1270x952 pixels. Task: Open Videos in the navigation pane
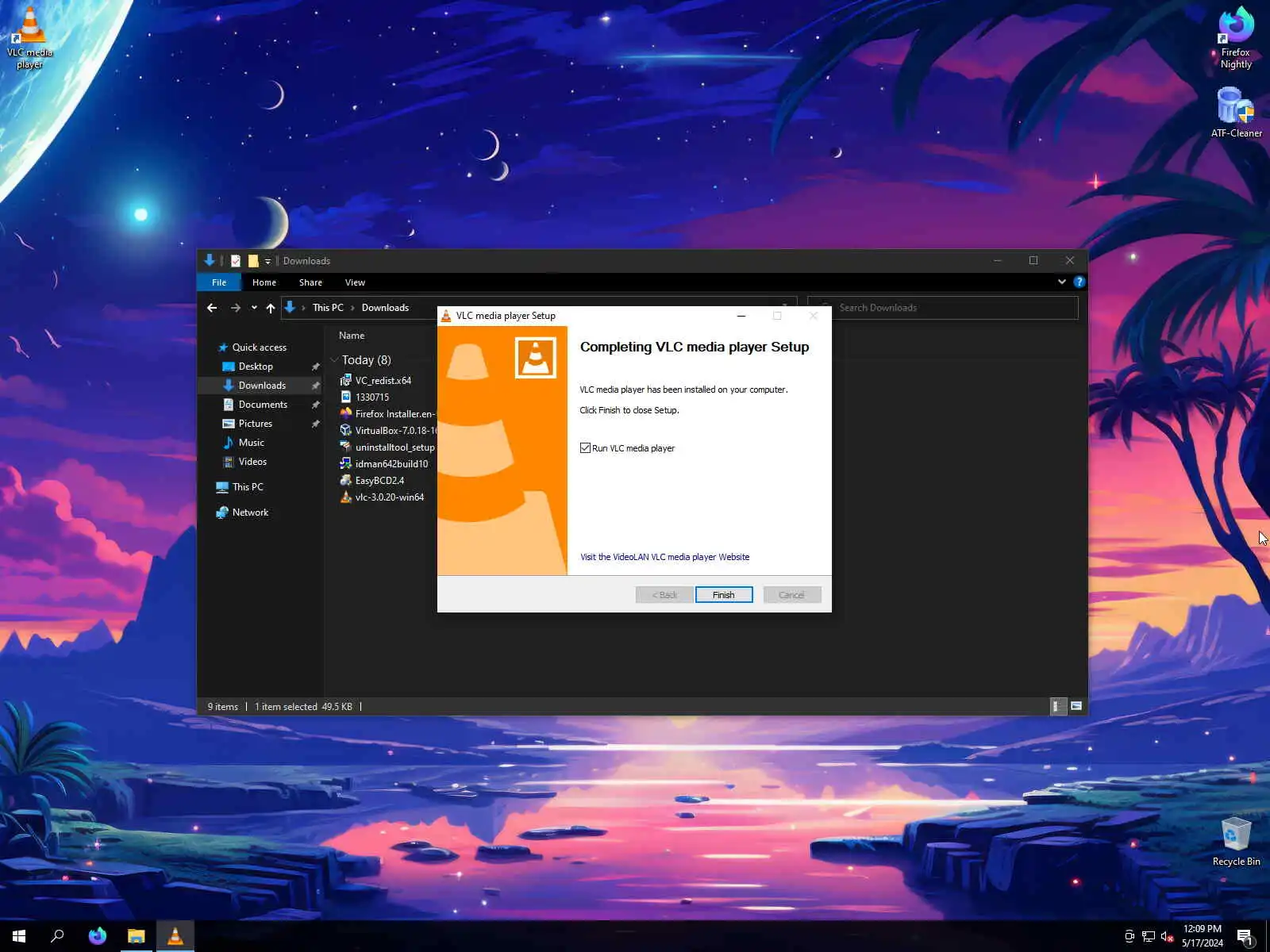click(252, 462)
